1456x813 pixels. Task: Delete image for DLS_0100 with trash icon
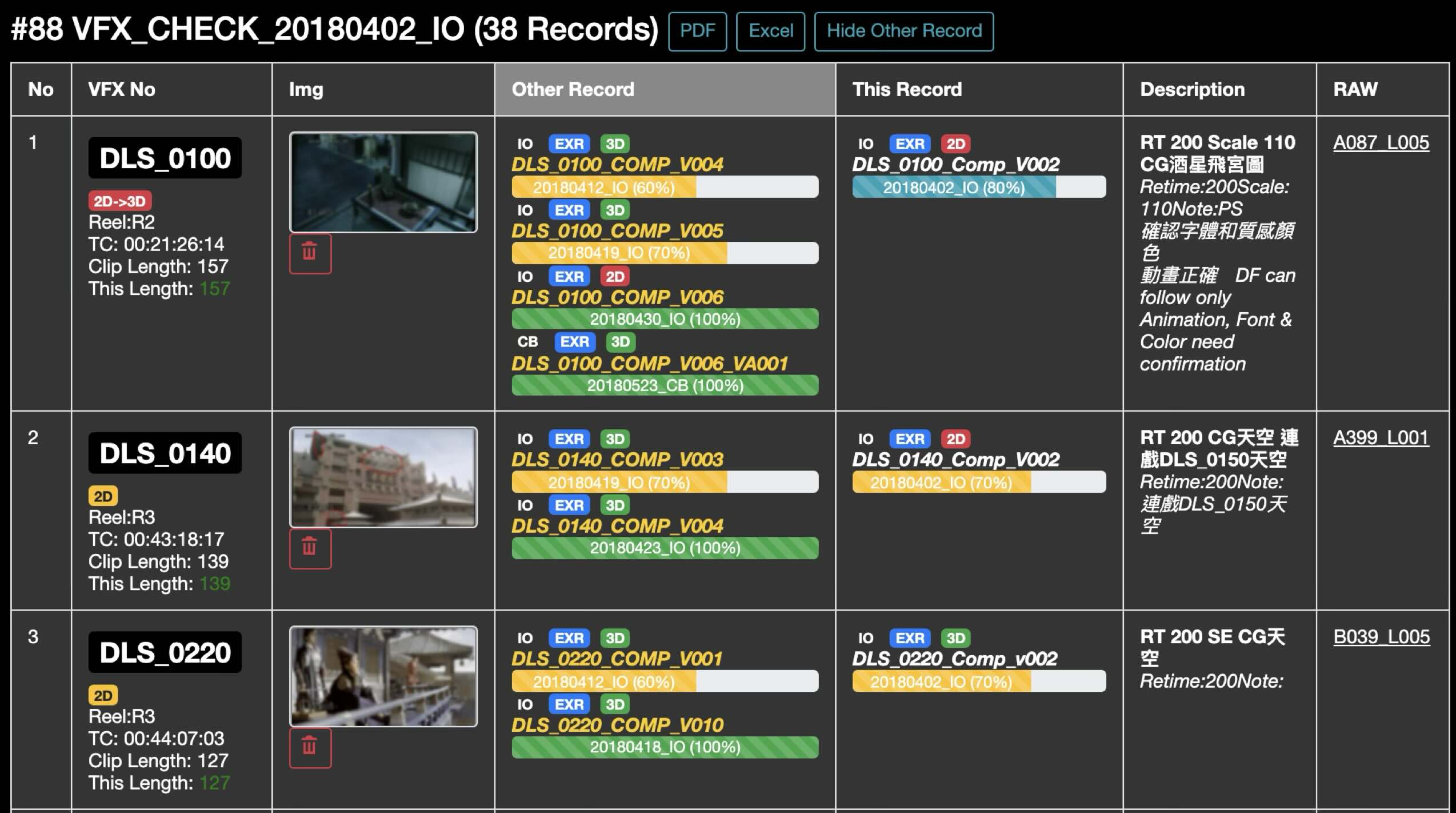[x=310, y=253]
